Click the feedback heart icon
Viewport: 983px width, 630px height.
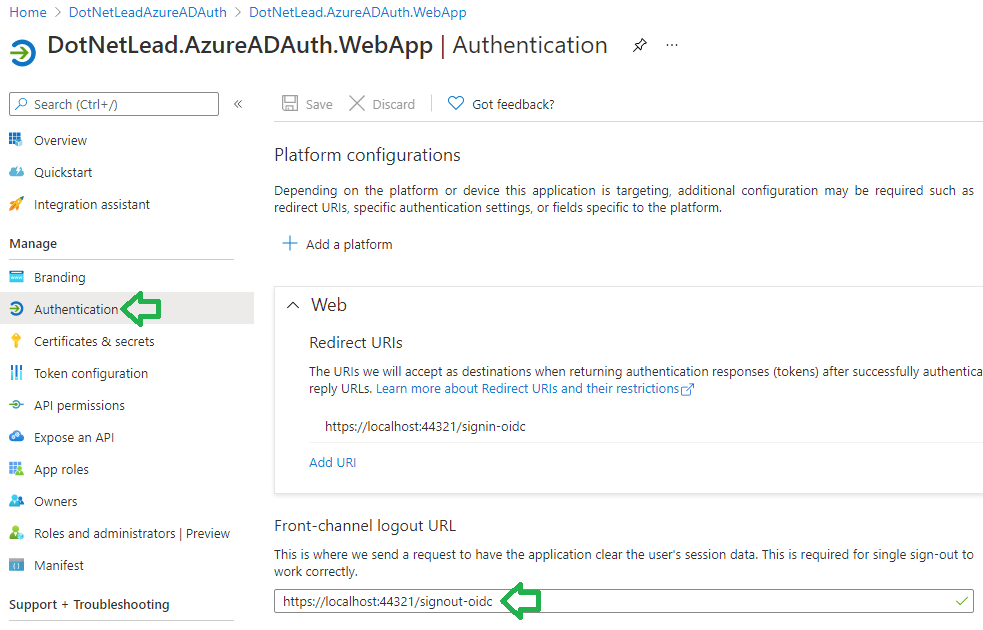click(x=456, y=103)
